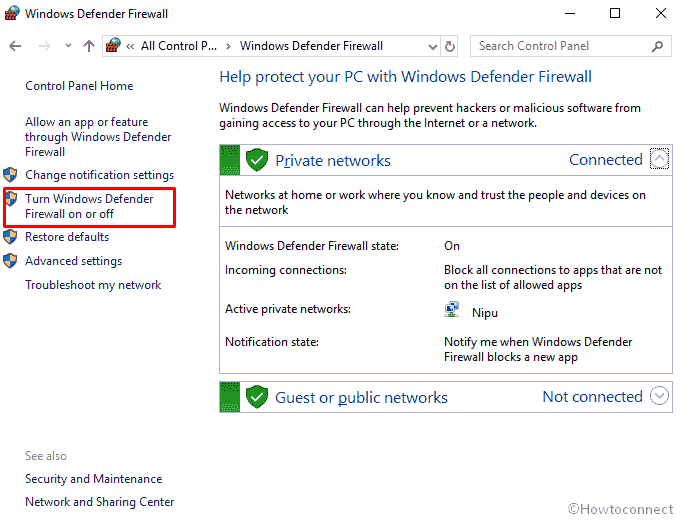Click the search magnifier icon
The width and height of the screenshot is (682, 523).
(657, 46)
